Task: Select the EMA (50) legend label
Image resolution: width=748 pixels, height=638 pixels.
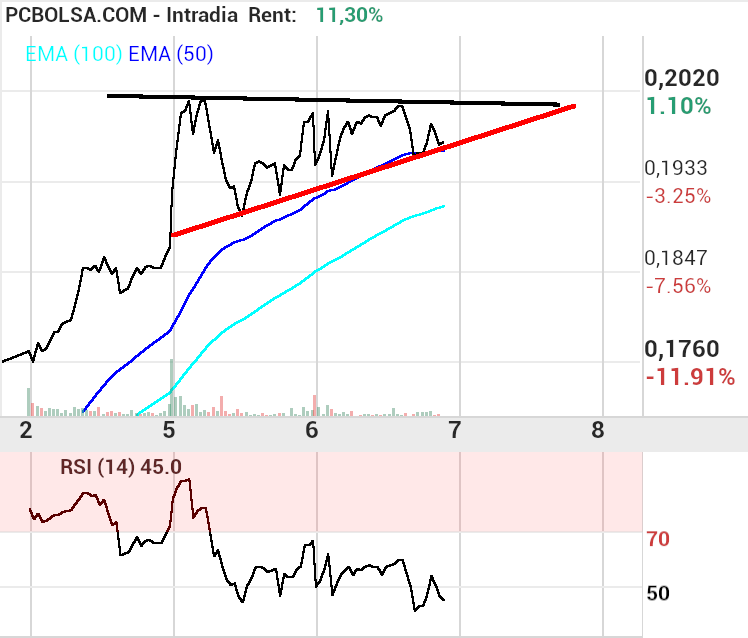Action: (171, 54)
